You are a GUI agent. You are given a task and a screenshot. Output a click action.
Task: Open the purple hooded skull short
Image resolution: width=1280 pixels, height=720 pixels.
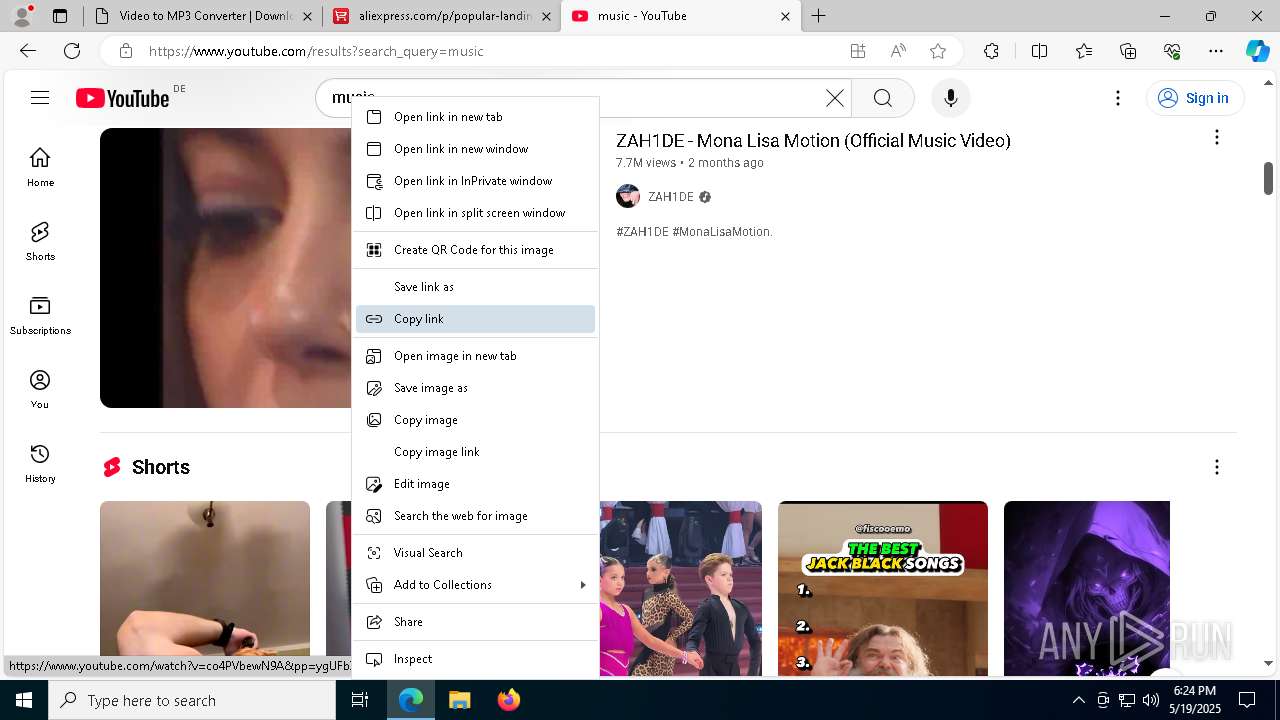click(x=1087, y=588)
